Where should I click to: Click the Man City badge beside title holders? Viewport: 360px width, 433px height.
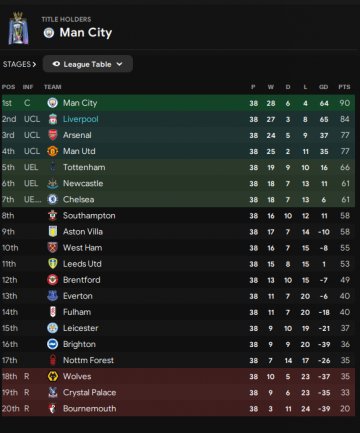coord(49,33)
